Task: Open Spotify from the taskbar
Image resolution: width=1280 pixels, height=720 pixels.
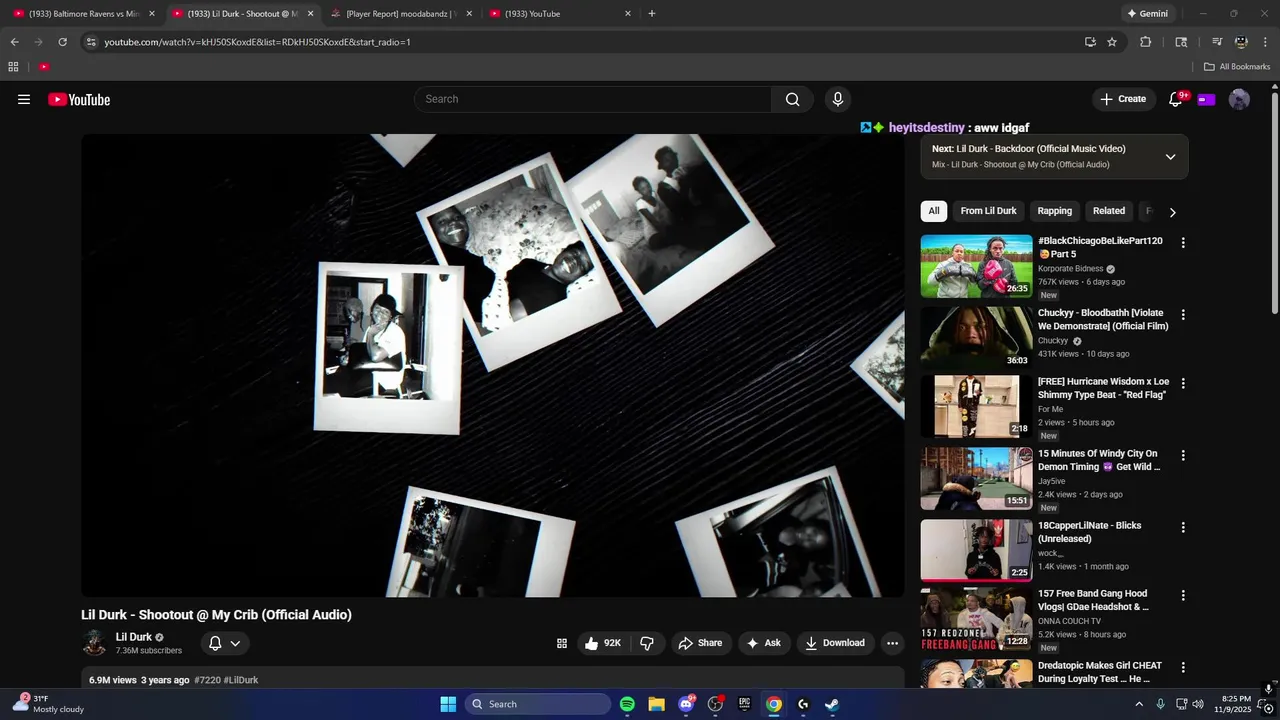Action: point(627,704)
